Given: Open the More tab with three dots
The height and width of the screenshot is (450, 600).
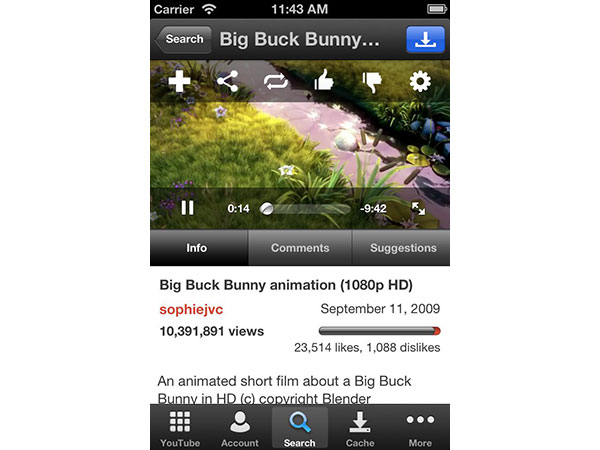Looking at the screenshot, I should (420, 429).
